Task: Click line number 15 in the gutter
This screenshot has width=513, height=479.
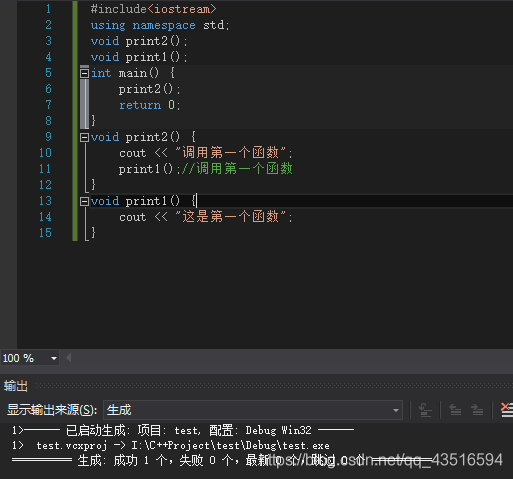Action: coord(45,233)
